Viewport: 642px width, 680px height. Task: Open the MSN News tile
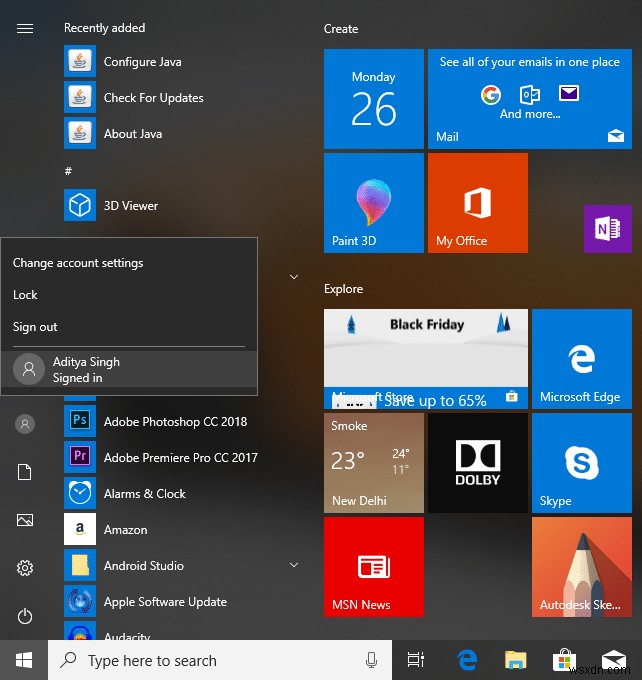373,566
